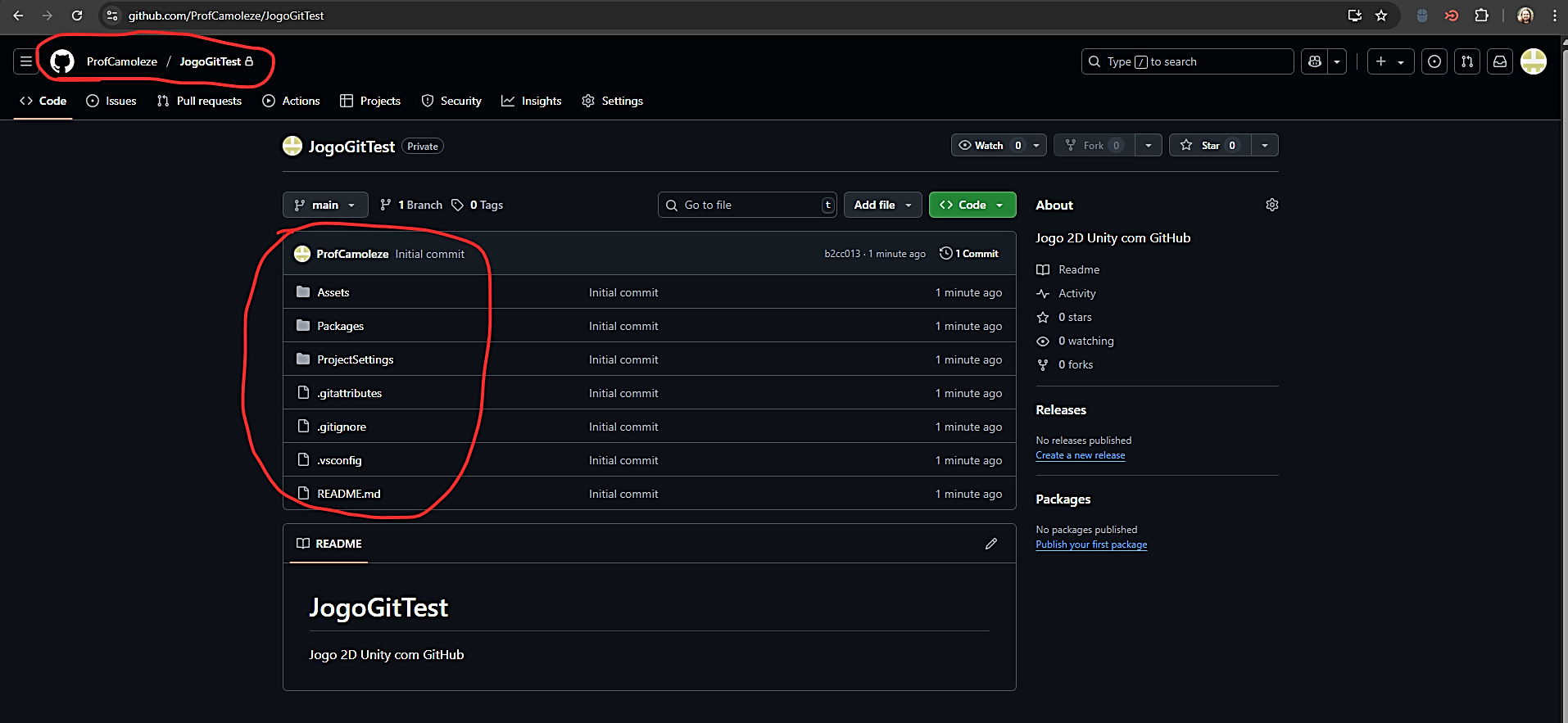The image size is (1568, 723).
Task: Click the Go to file search field
Action: tap(747, 205)
